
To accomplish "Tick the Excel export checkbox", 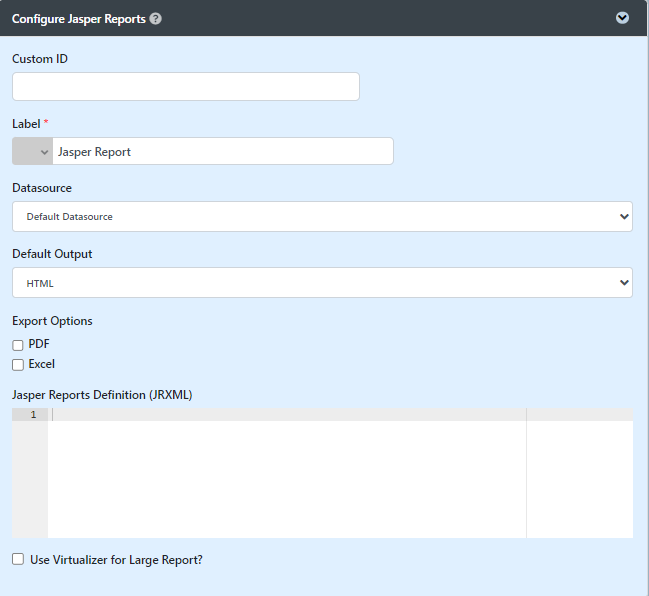I will pos(18,365).
